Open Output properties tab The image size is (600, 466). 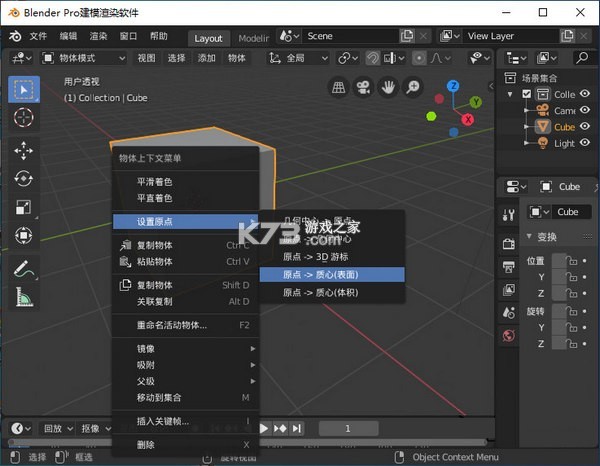pyautogui.click(x=508, y=267)
